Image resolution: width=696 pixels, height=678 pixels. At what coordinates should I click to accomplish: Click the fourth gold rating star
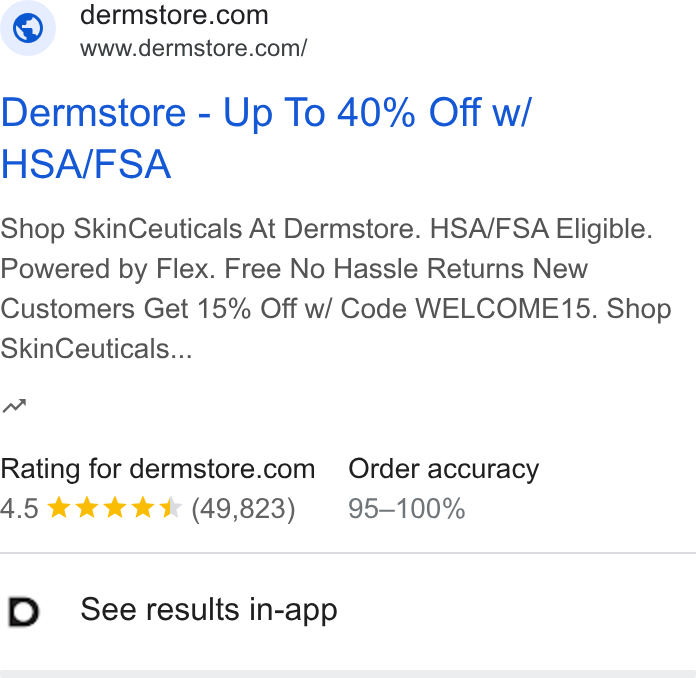(143, 508)
